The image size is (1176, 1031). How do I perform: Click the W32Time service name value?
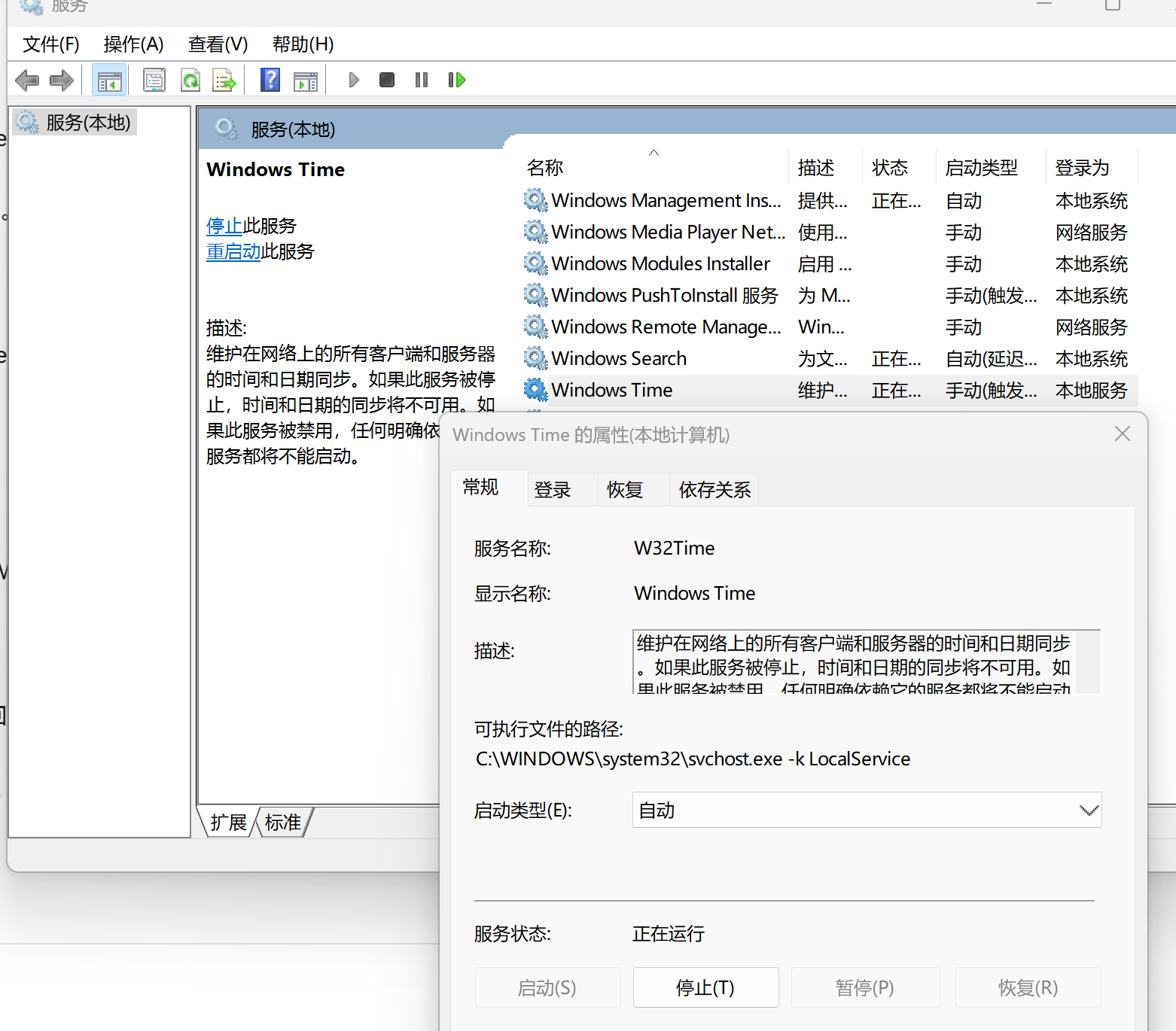point(675,548)
